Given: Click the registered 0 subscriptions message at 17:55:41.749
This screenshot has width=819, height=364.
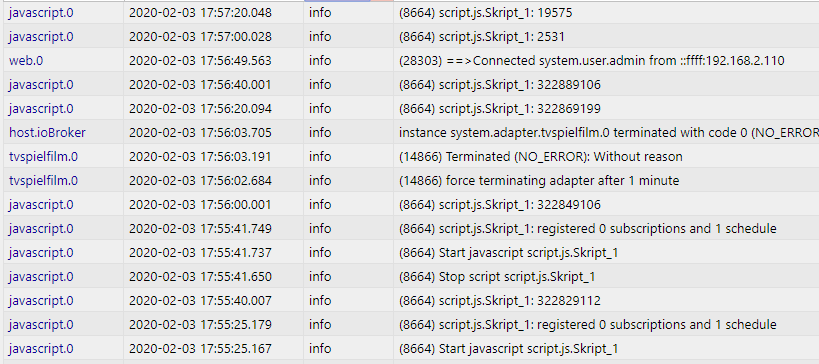Looking at the screenshot, I should 588,229.
